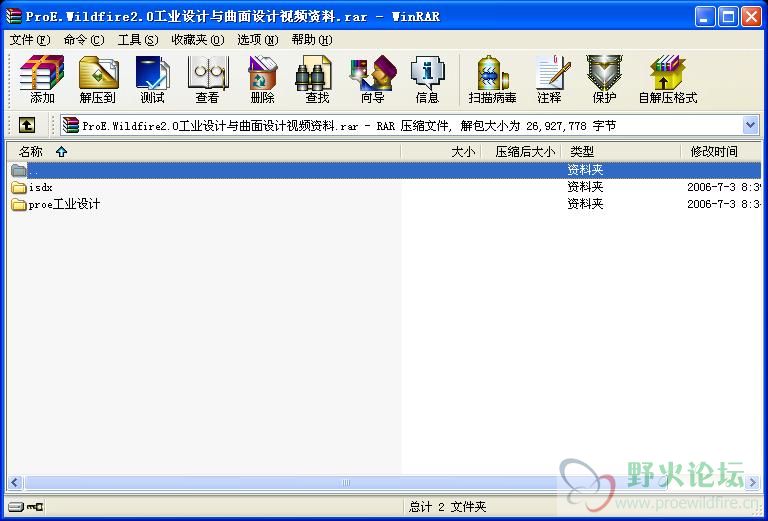Click the SFX (自解压格式) icon
This screenshot has height=521, width=768.
[x=668, y=80]
